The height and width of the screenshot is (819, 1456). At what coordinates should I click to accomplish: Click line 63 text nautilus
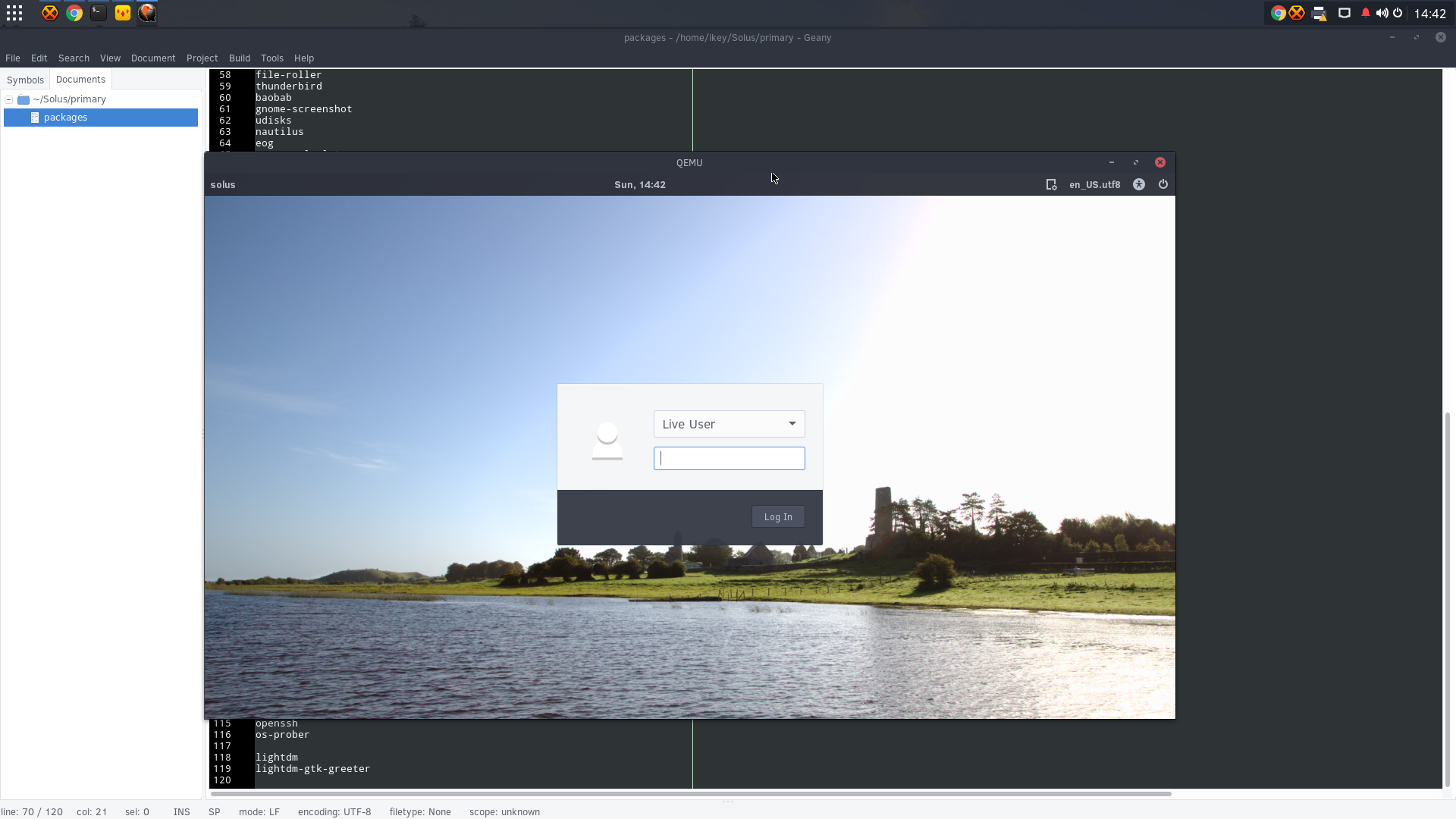[x=279, y=132]
